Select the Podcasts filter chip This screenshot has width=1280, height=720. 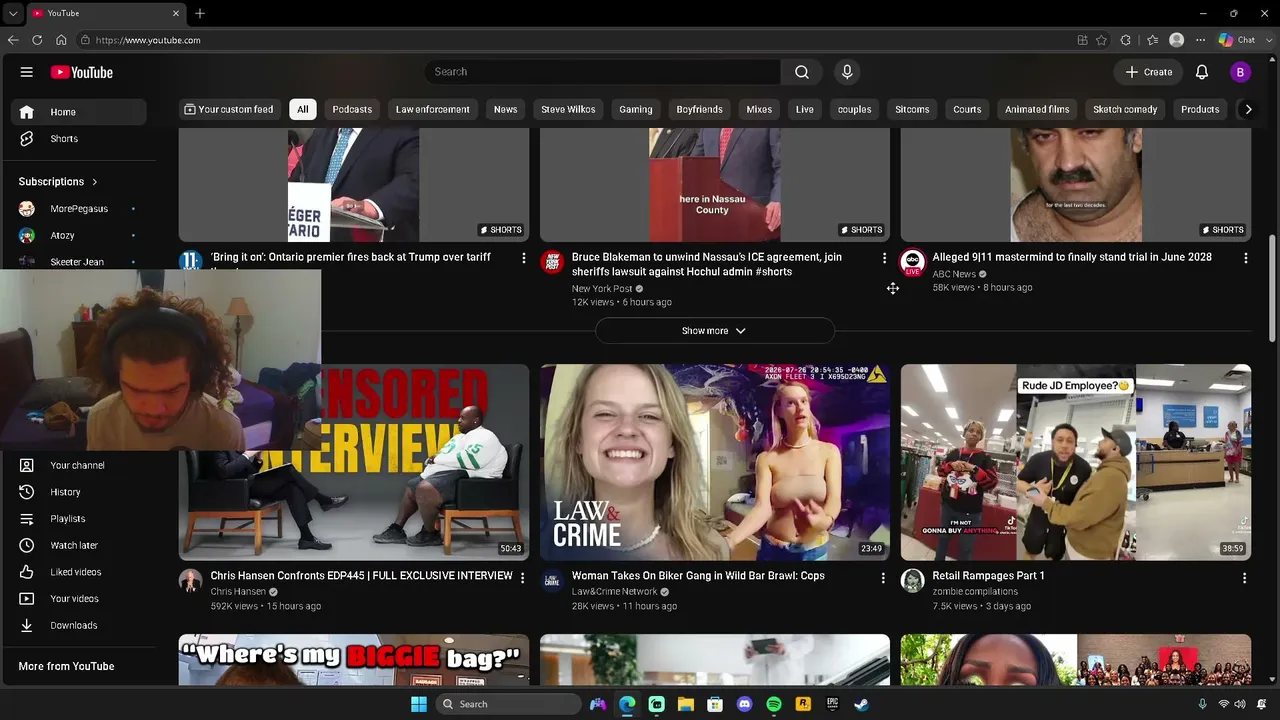coord(352,109)
